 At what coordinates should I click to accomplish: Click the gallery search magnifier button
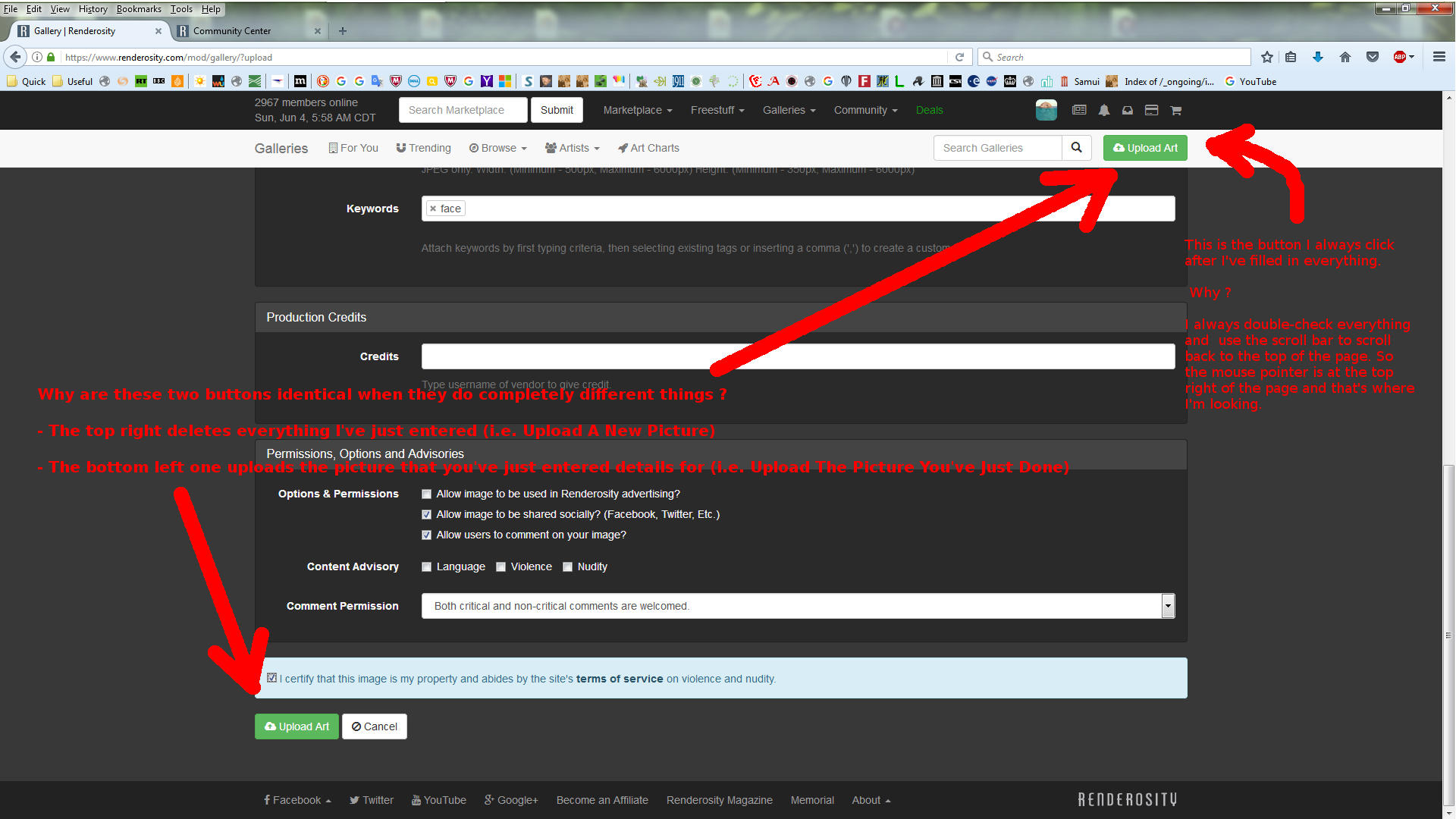click(1076, 148)
